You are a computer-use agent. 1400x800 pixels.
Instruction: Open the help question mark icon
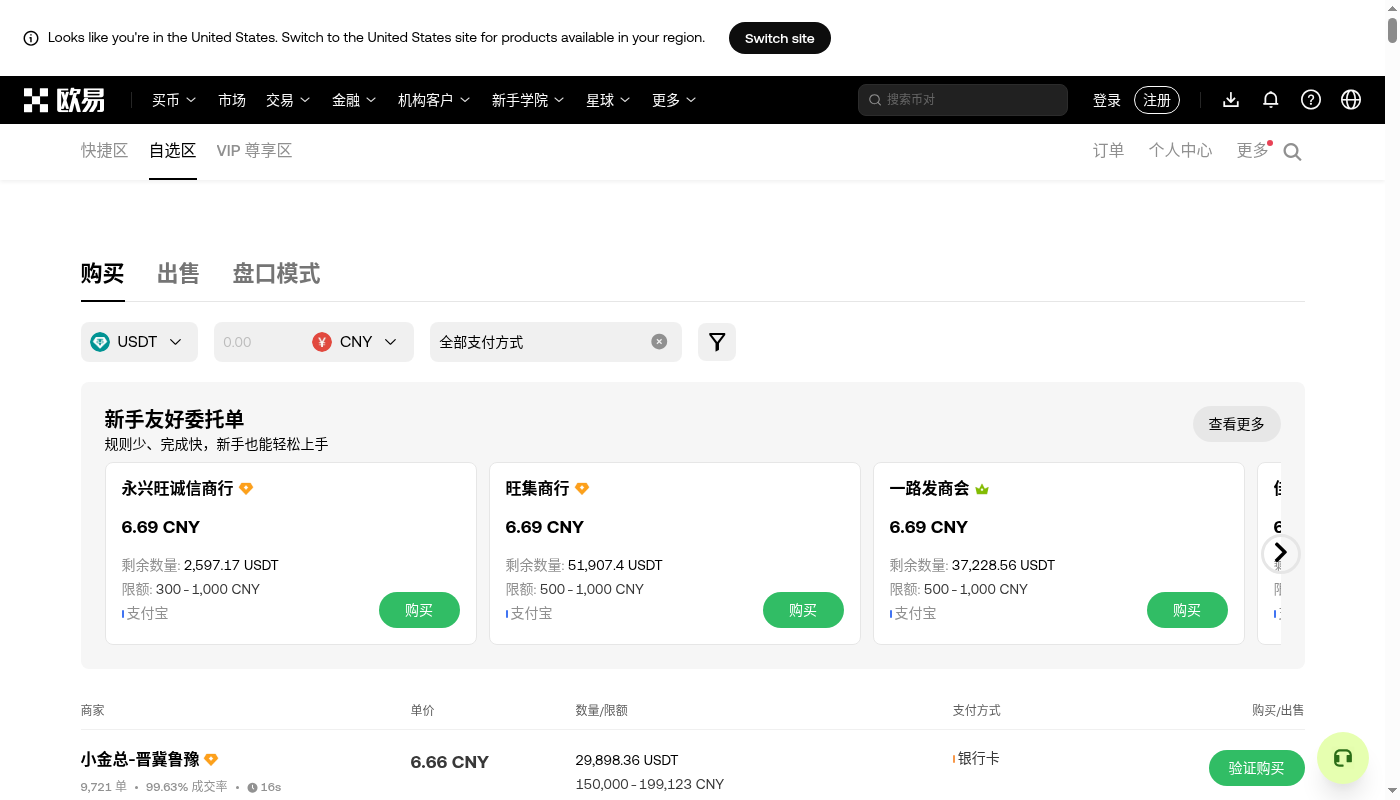(1311, 100)
